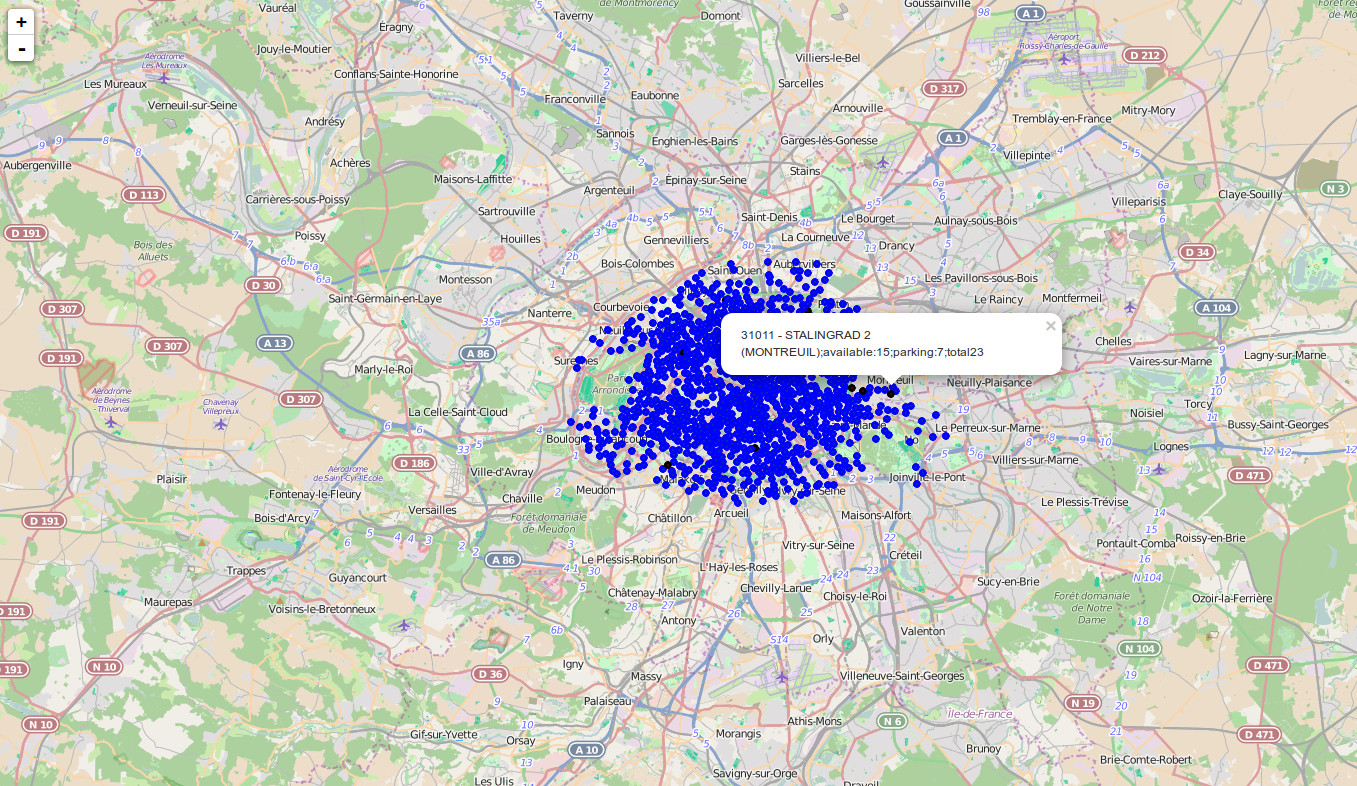Viewport: 1357px width, 786px height.
Task: Click the Saint-Germain-en-Laye map label
Action: 385,298
